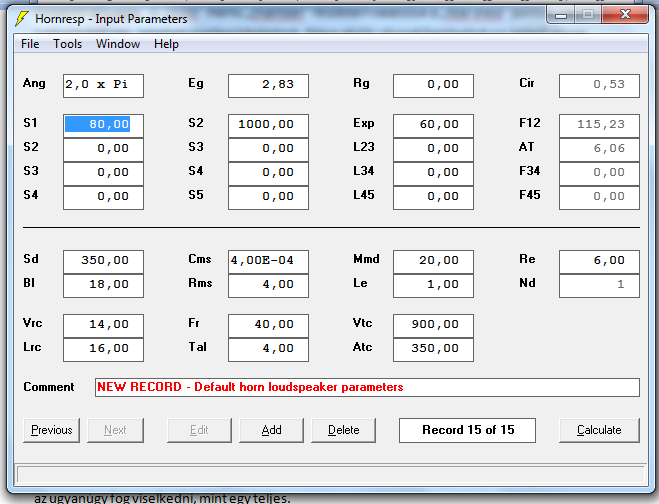The image size is (659, 504).
Task: Go to the Previous record
Action: pyautogui.click(x=51, y=430)
